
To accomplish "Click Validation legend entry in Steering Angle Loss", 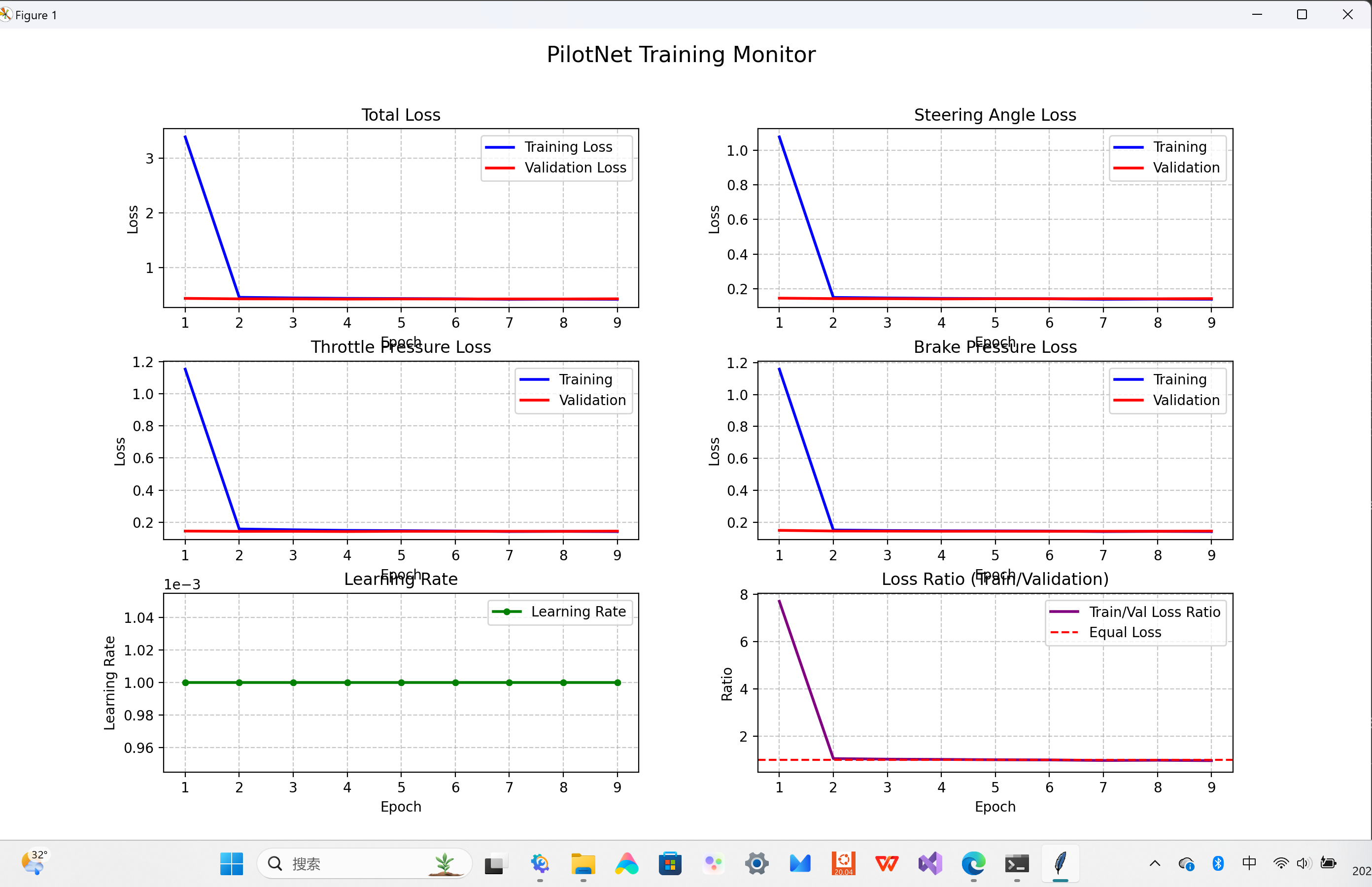I will click(1167, 168).
